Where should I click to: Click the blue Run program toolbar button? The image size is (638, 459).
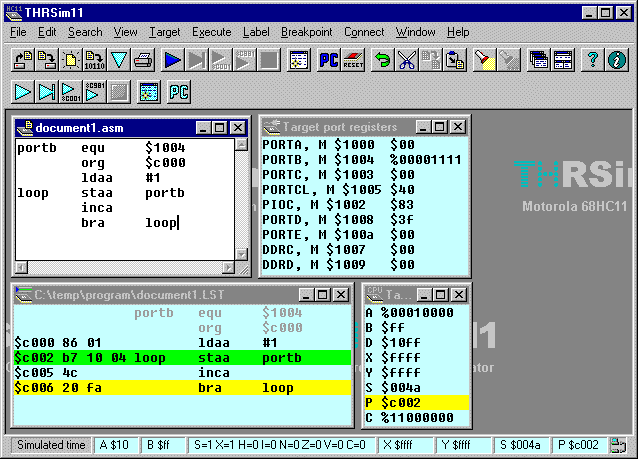172,59
